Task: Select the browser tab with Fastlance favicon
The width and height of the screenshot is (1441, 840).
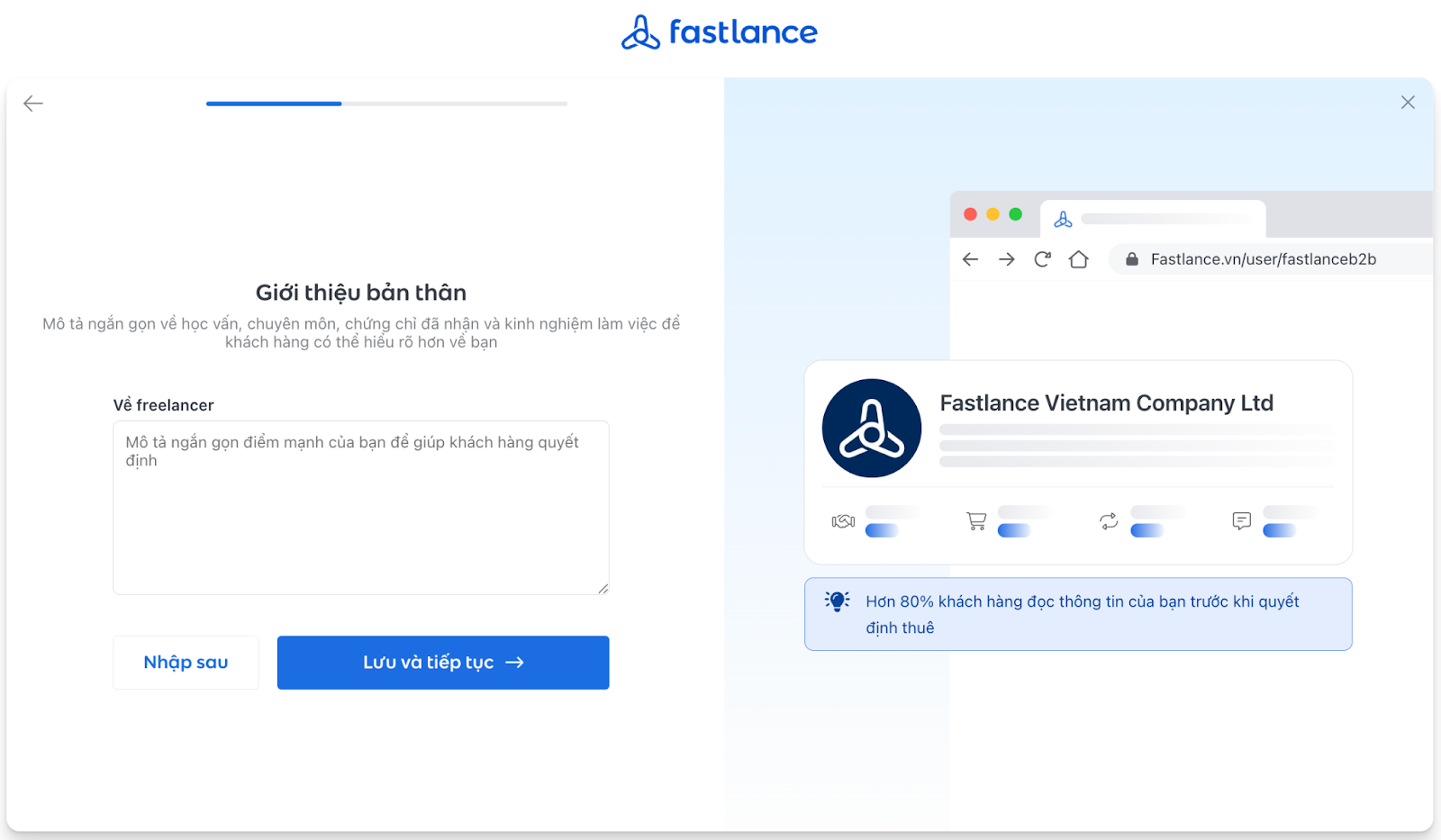Action: pos(1064,217)
